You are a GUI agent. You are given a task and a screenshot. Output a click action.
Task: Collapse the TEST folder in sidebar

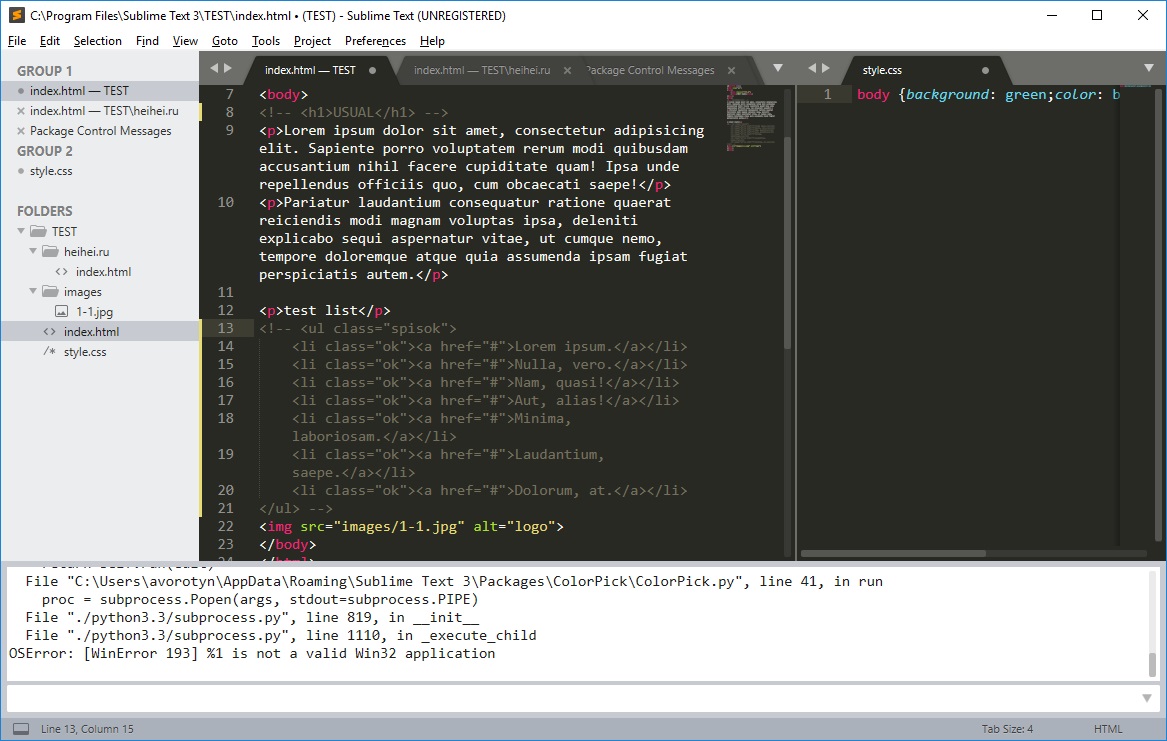(21, 231)
